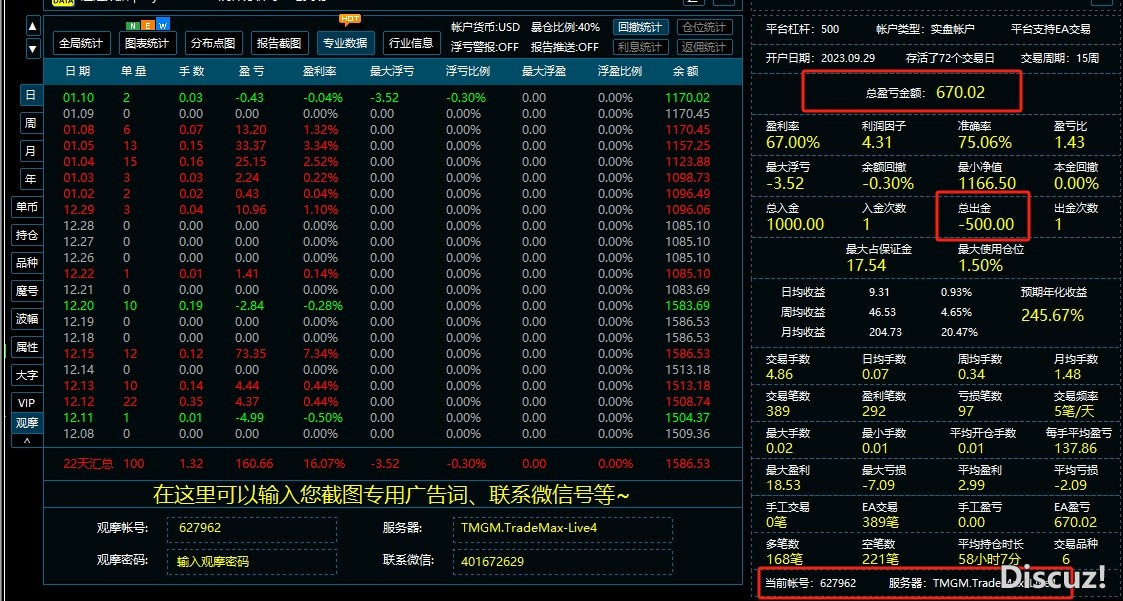This screenshot has height=601, width=1123.
Task: Click the 盈利率 column header
Action: click(x=320, y=72)
